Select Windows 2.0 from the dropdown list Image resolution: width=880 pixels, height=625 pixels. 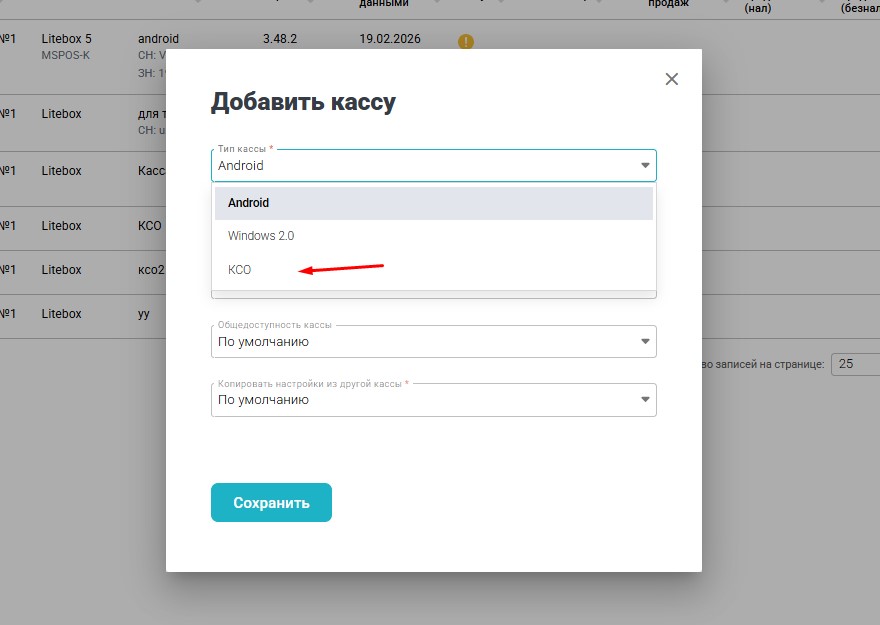261,236
